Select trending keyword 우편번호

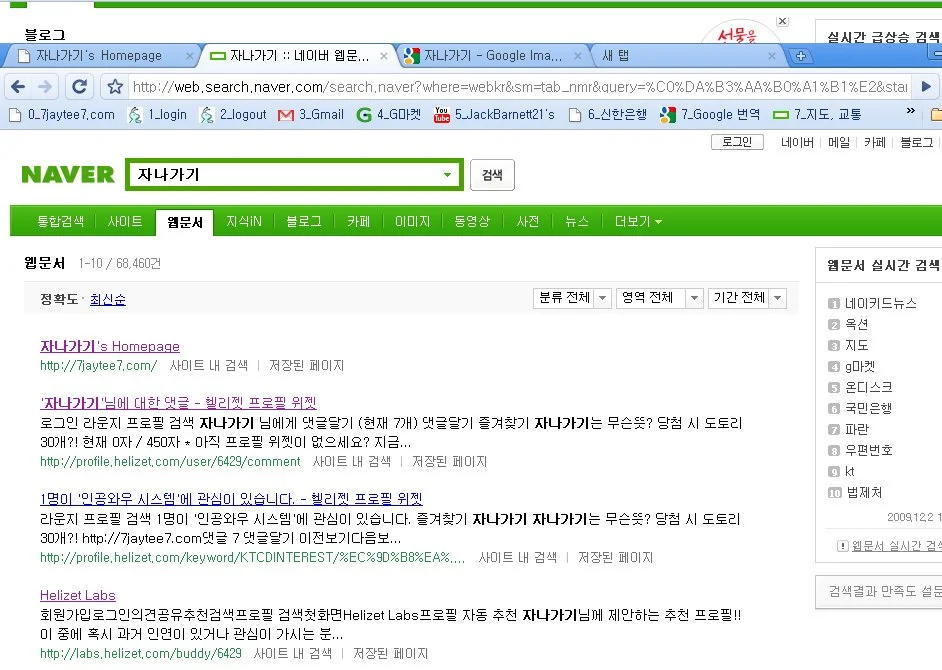pos(868,451)
